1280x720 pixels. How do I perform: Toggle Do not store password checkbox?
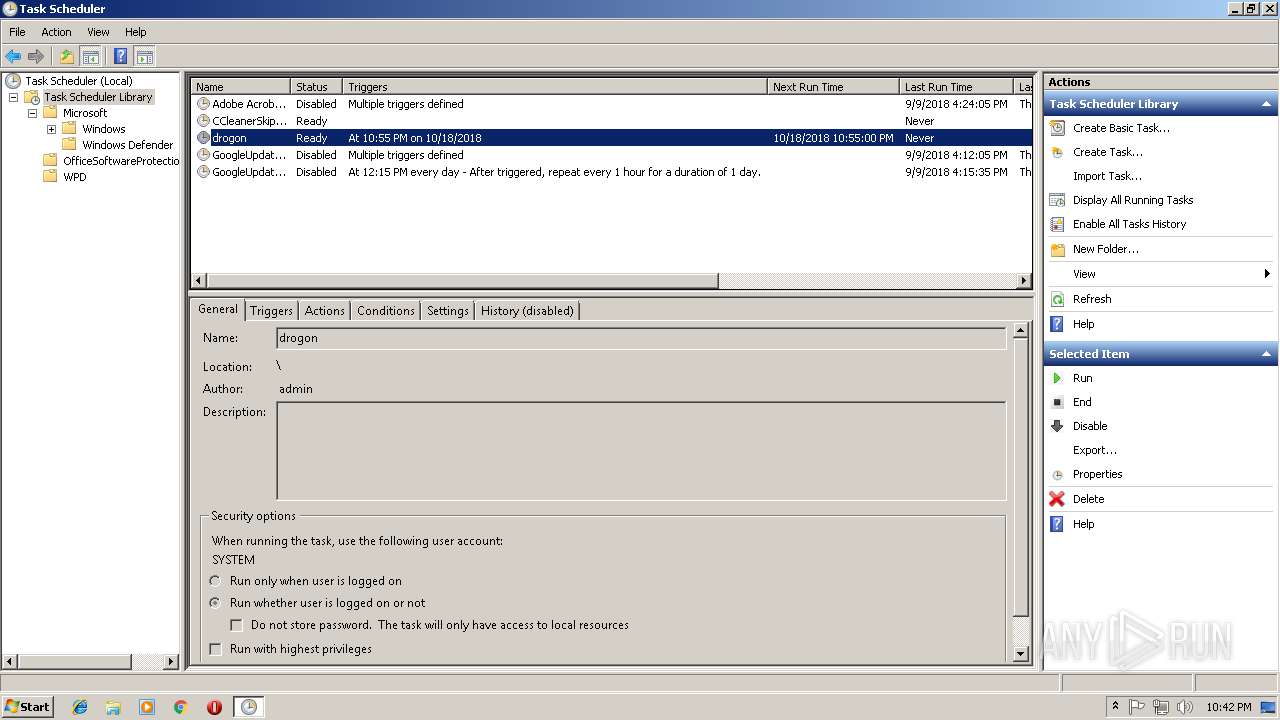coord(237,625)
